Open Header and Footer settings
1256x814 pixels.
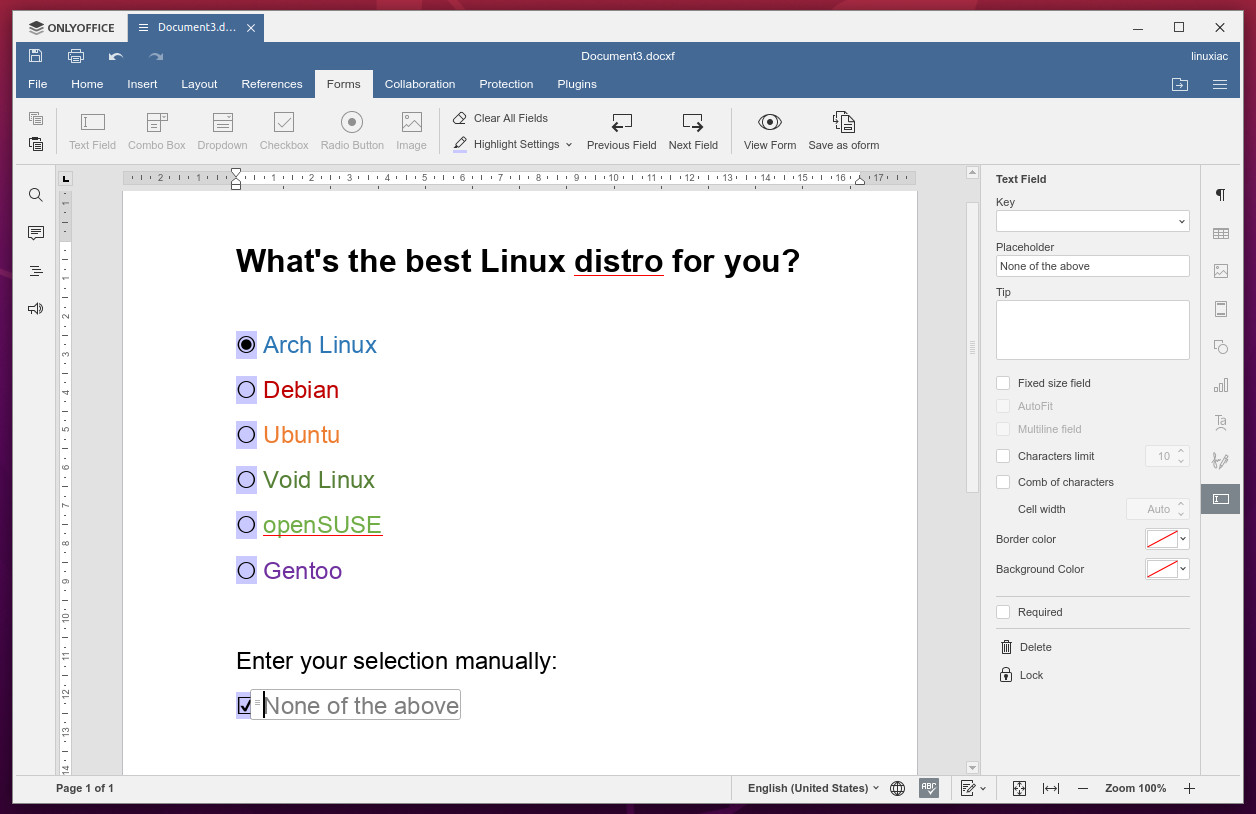click(x=1220, y=309)
